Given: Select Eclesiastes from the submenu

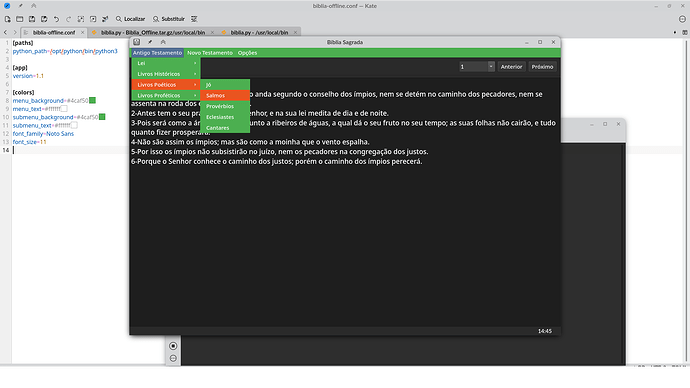Looking at the screenshot, I should coord(225,117).
